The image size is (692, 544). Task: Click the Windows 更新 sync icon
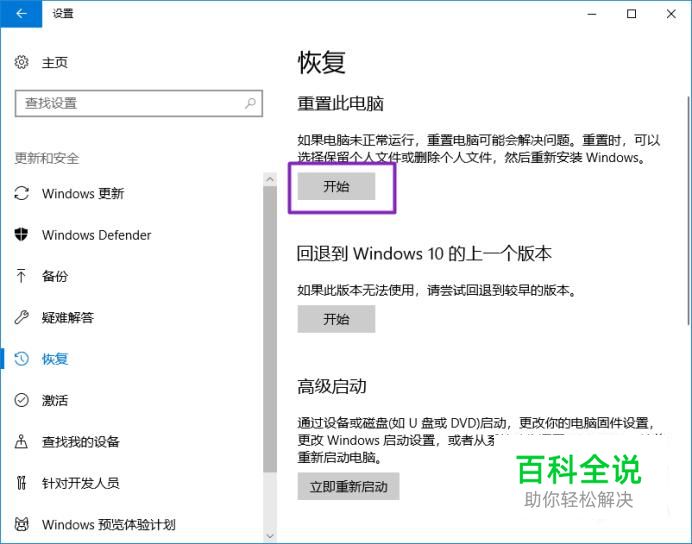(x=21, y=193)
